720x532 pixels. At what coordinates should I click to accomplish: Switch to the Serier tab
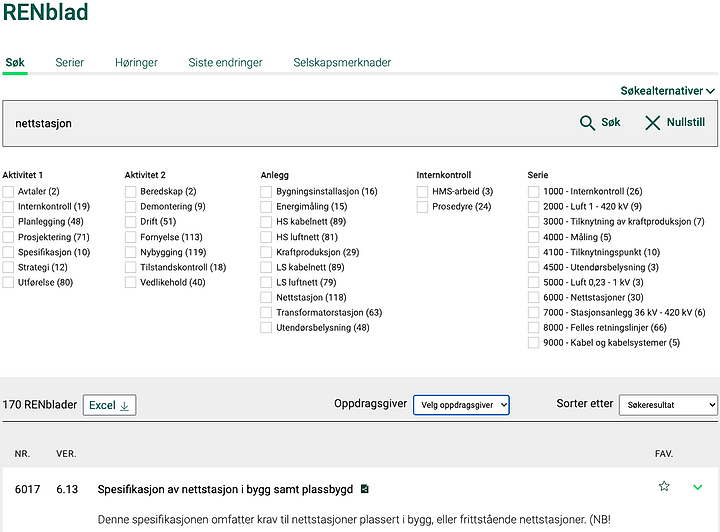tap(69, 62)
